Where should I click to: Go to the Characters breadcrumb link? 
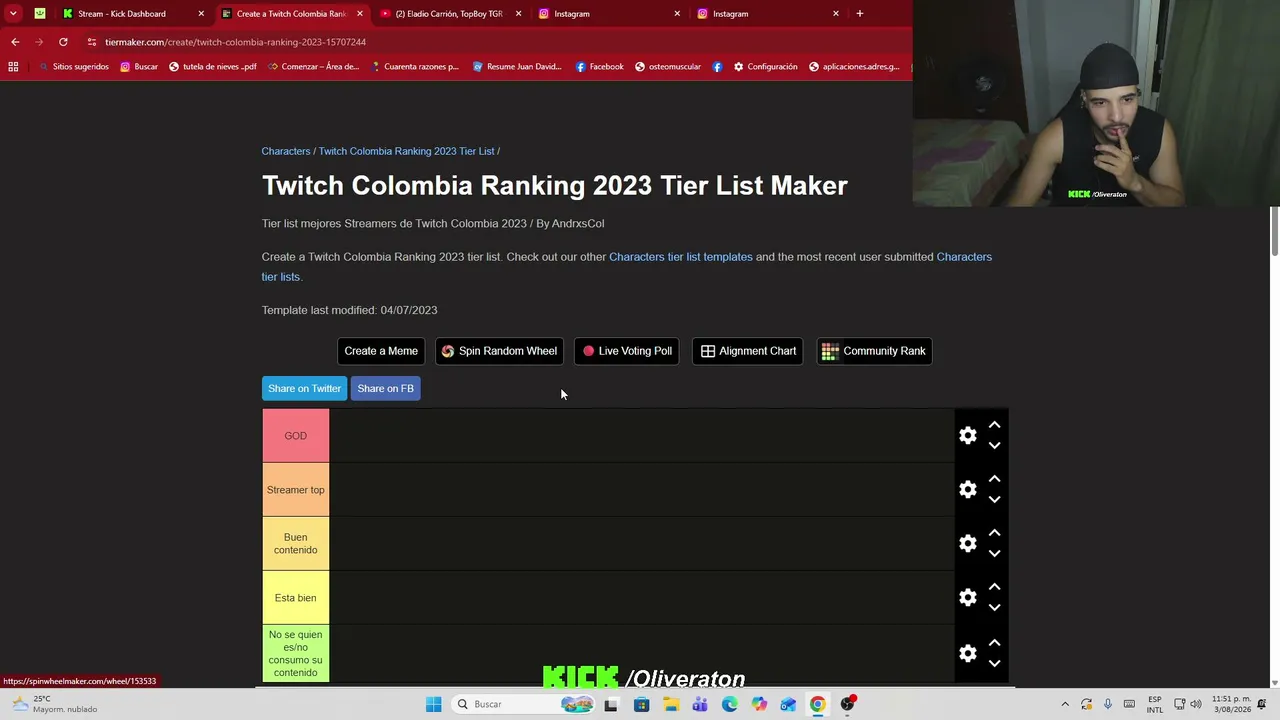pyautogui.click(x=286, y=151)
